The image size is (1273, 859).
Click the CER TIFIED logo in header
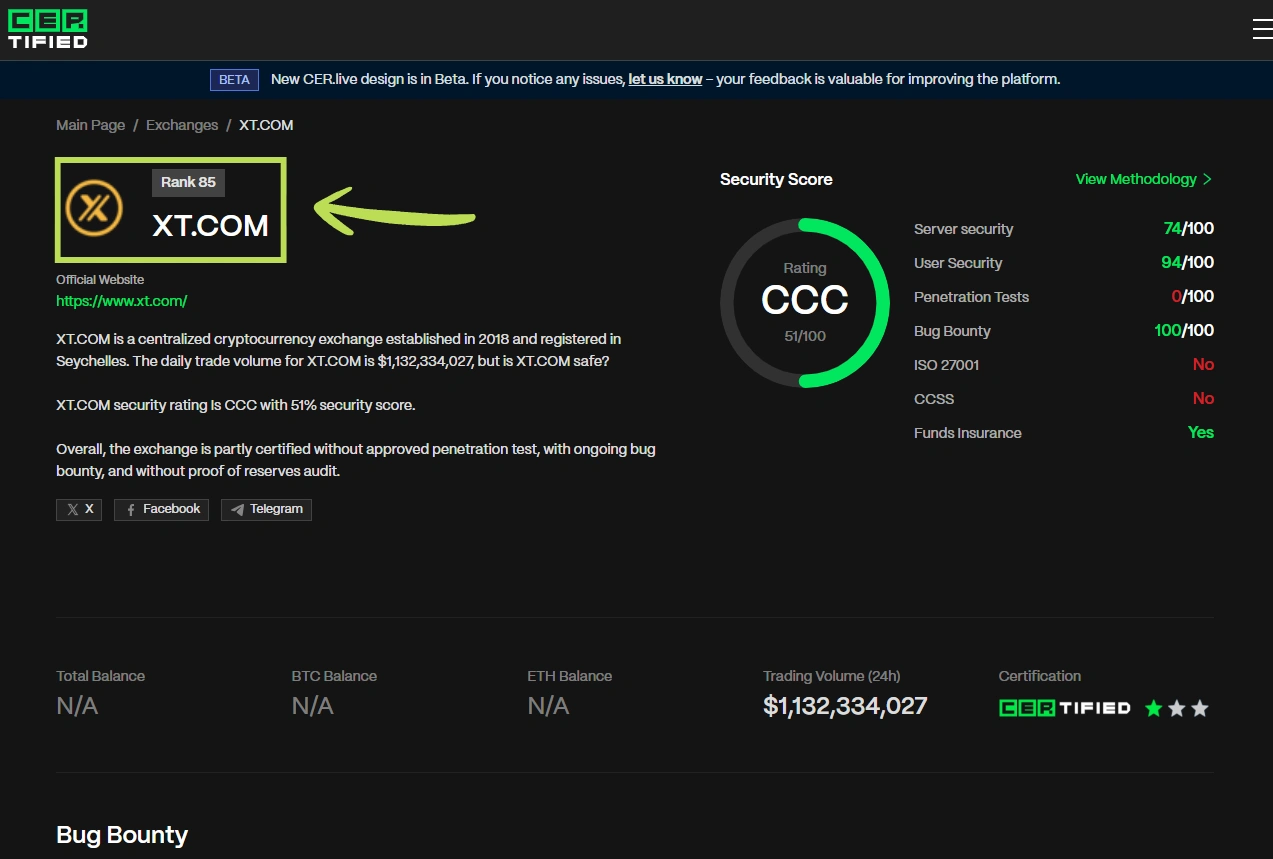pos(48,29)
